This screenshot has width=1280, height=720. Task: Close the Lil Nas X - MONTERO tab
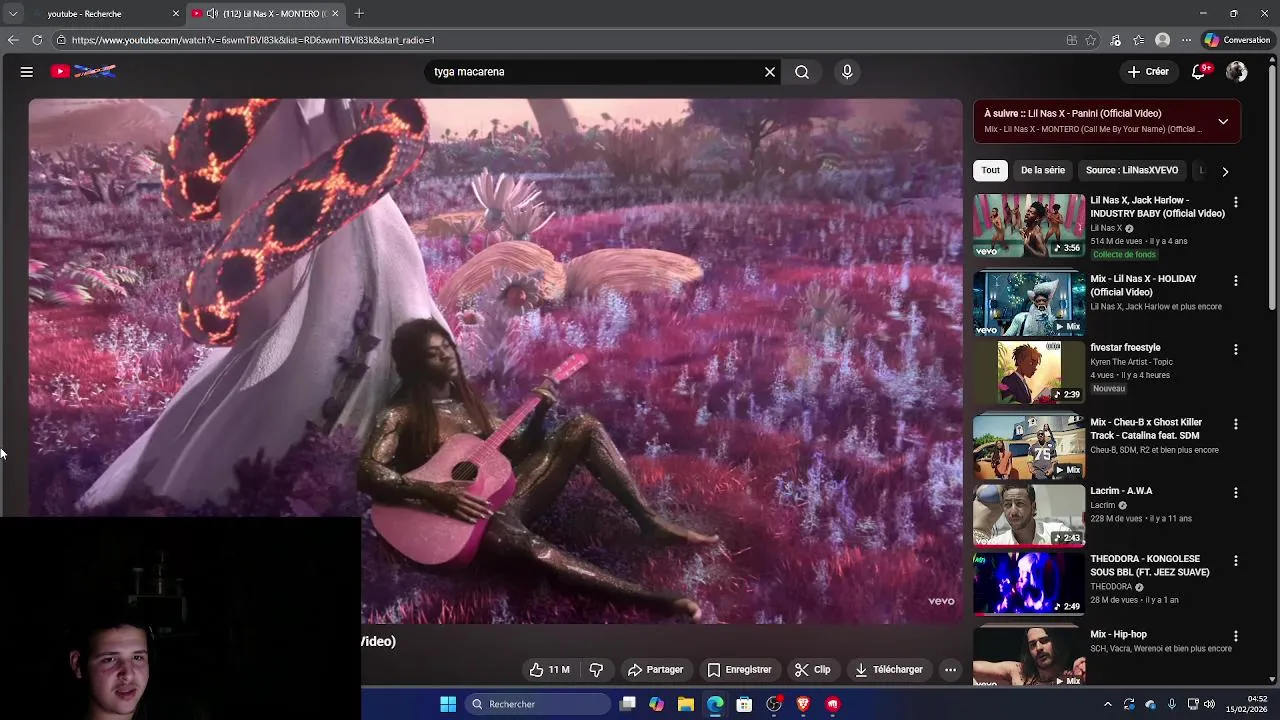pos(335,13)
